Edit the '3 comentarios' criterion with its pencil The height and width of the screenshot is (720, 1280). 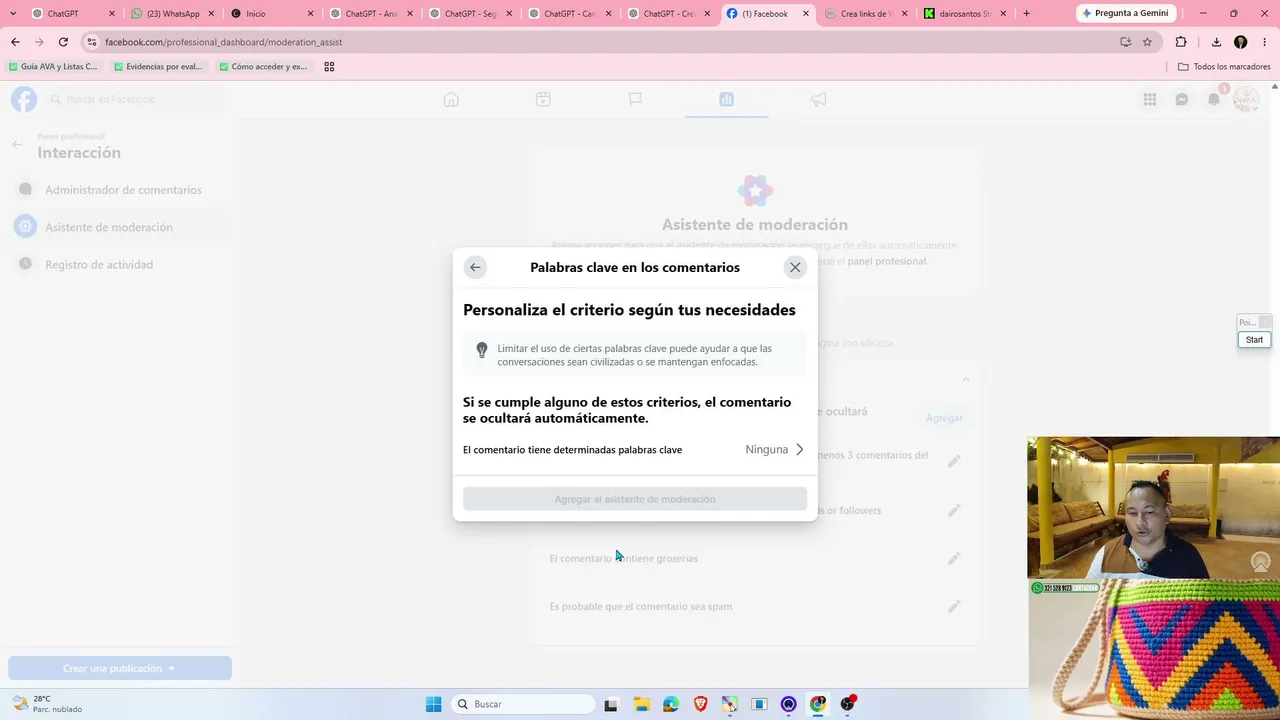point(954,461)
